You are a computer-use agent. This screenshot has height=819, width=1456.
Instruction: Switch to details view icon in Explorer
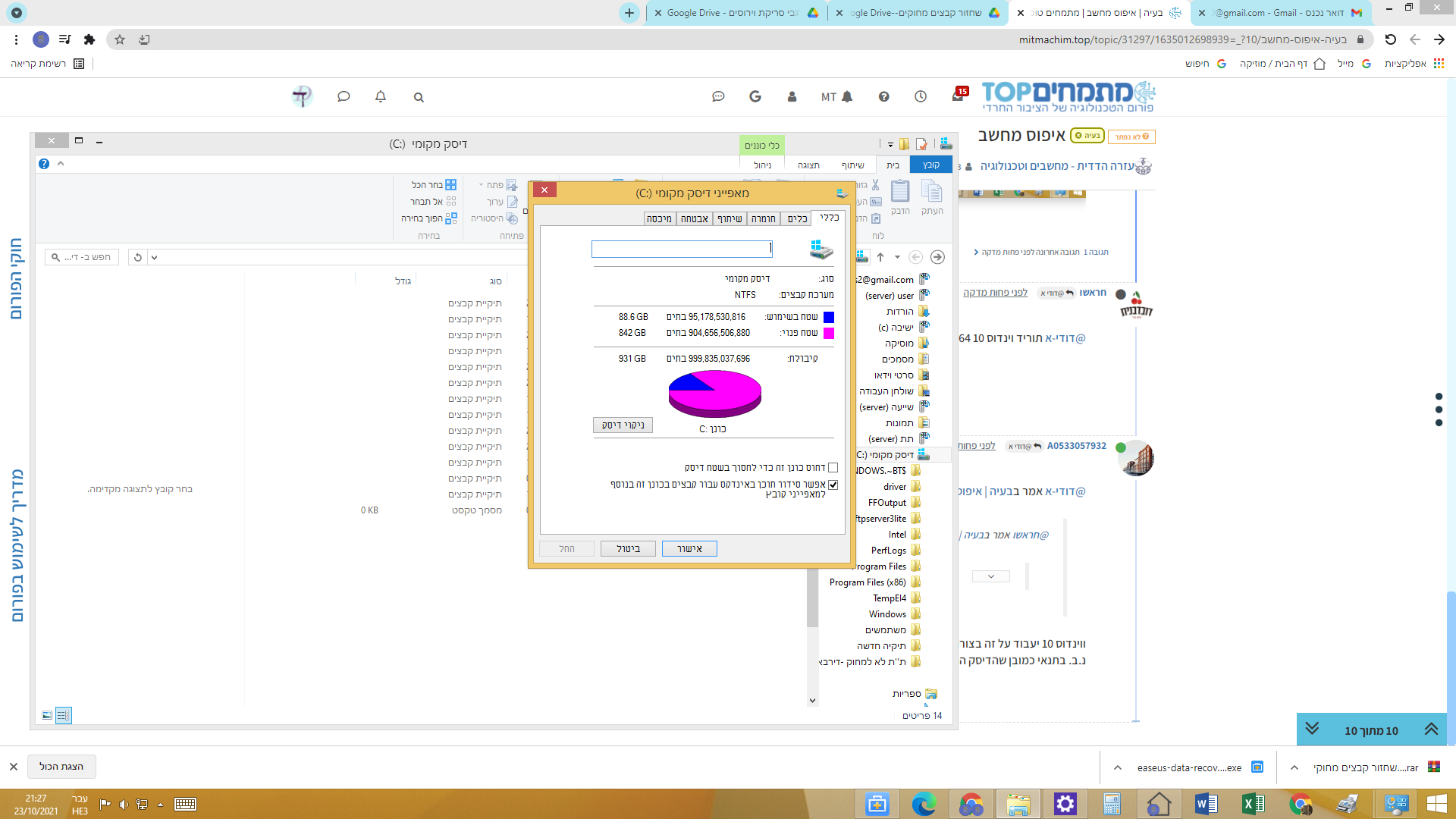pyautogui.click(x=64, y=715)
